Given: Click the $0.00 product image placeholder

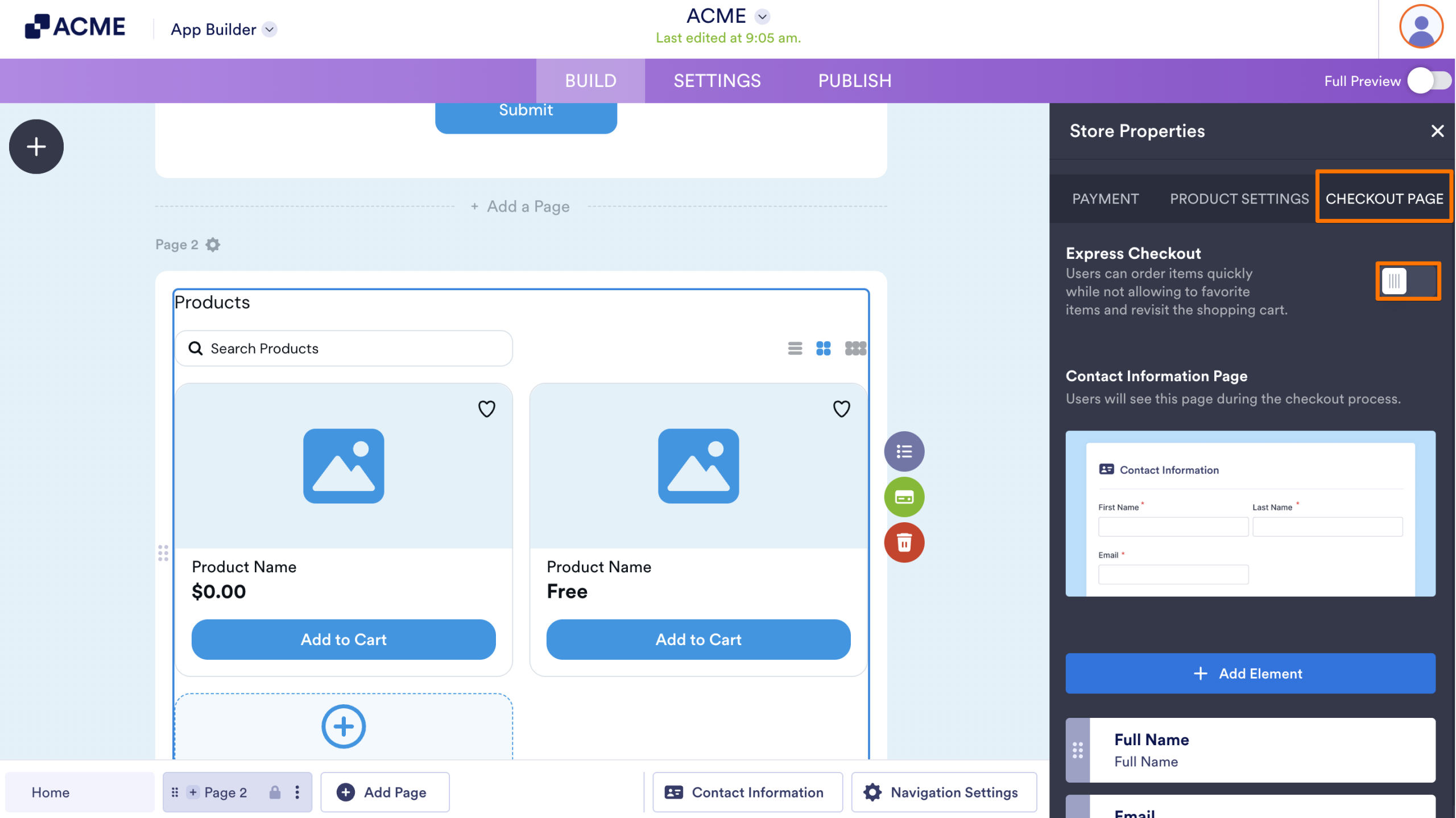Looking at the screenshot, I should tap(344, 466).
